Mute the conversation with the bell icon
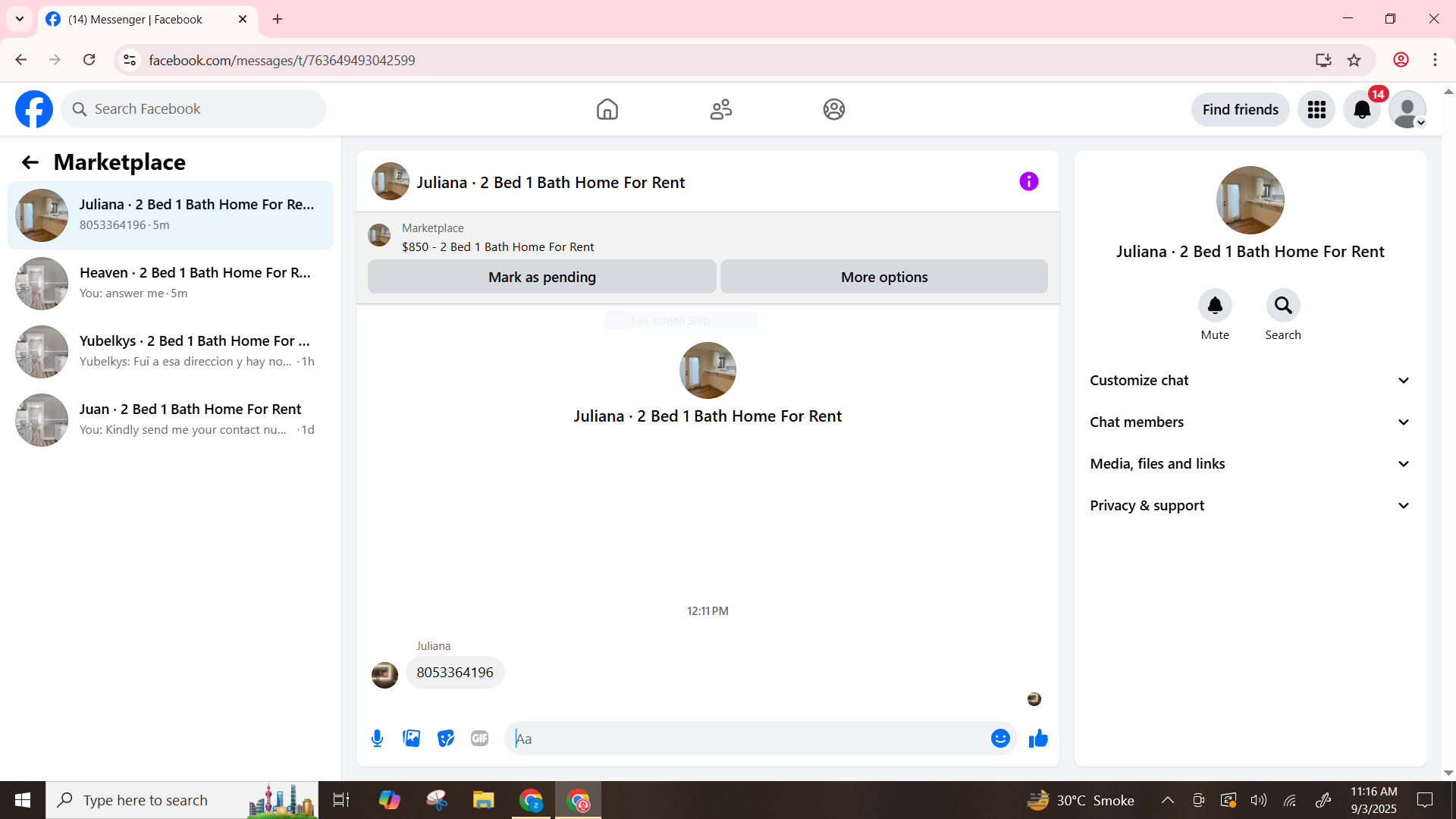1456x819 pixels. coord(1215,306)
